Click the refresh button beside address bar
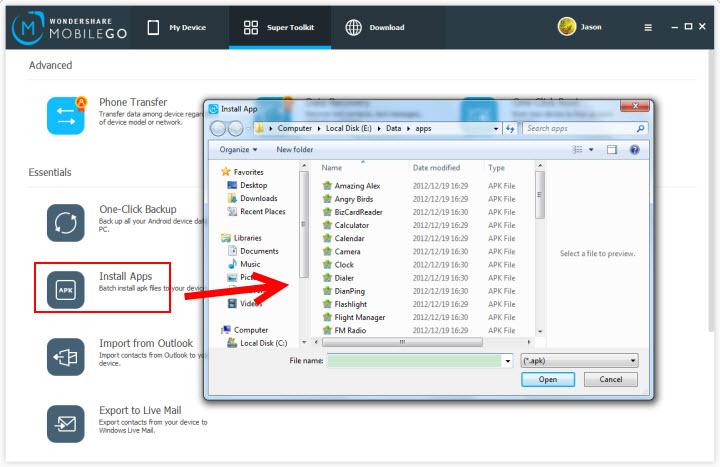 (510, 129)
